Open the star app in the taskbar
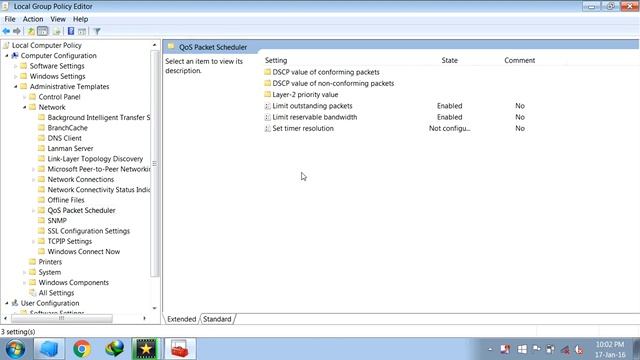 pos(146,349)
